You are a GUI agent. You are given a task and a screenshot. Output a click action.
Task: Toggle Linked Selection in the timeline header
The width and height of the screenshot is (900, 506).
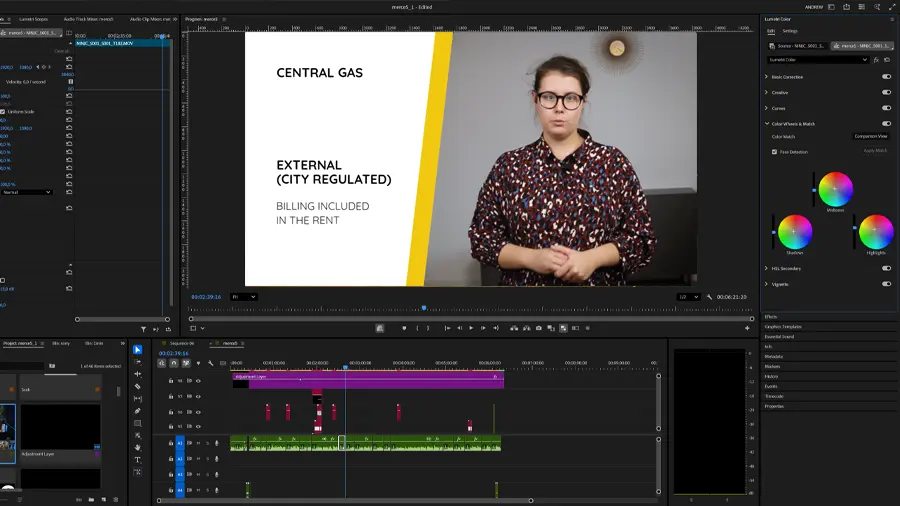coord(186,363)
